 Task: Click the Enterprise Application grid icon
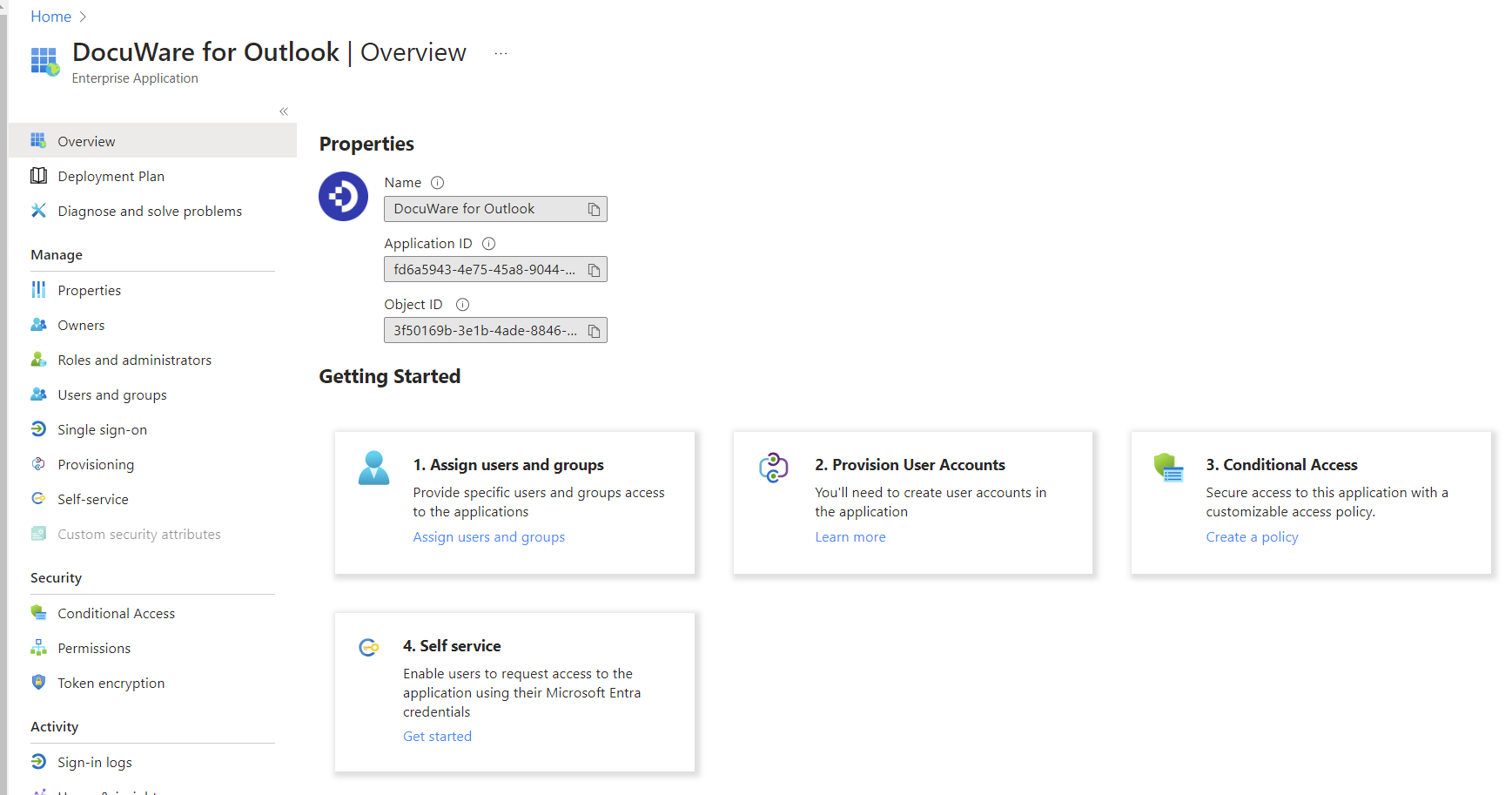pyautogui.click(x=44, y=61)
